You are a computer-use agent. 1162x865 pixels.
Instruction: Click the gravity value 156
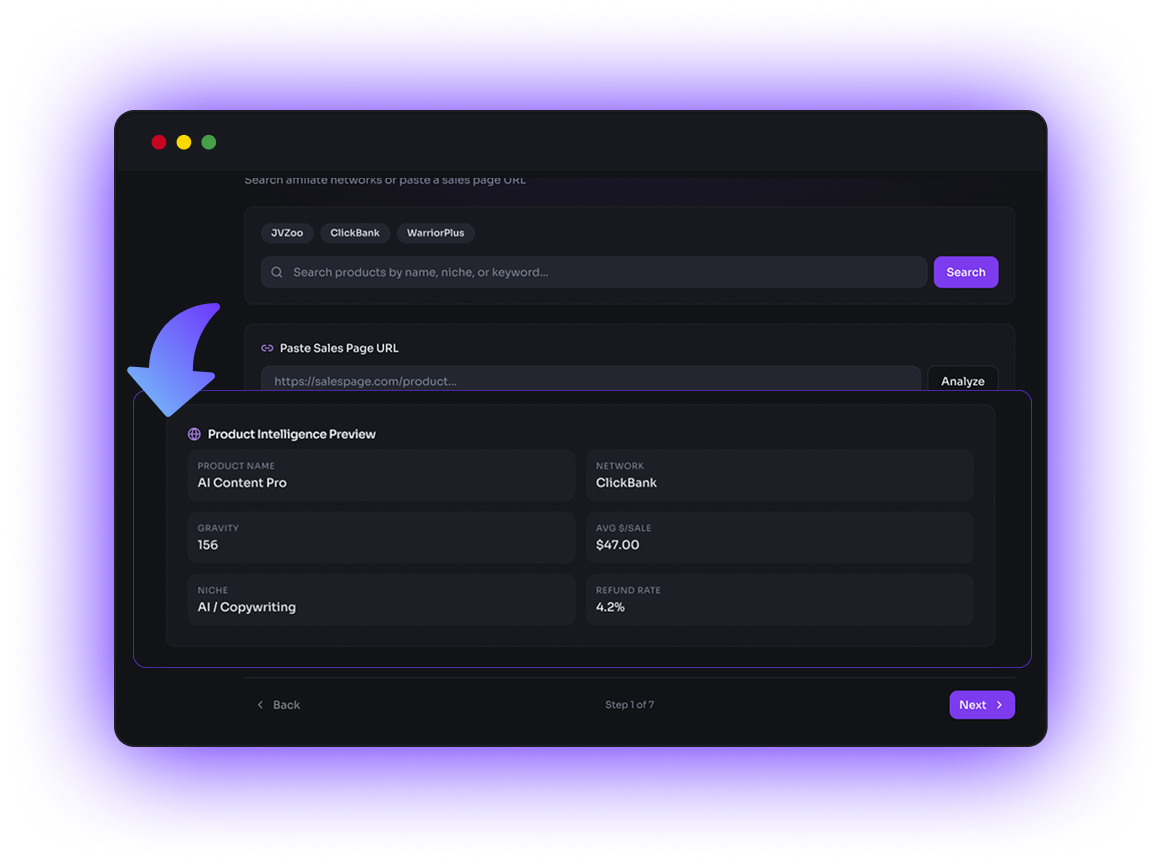208,545
